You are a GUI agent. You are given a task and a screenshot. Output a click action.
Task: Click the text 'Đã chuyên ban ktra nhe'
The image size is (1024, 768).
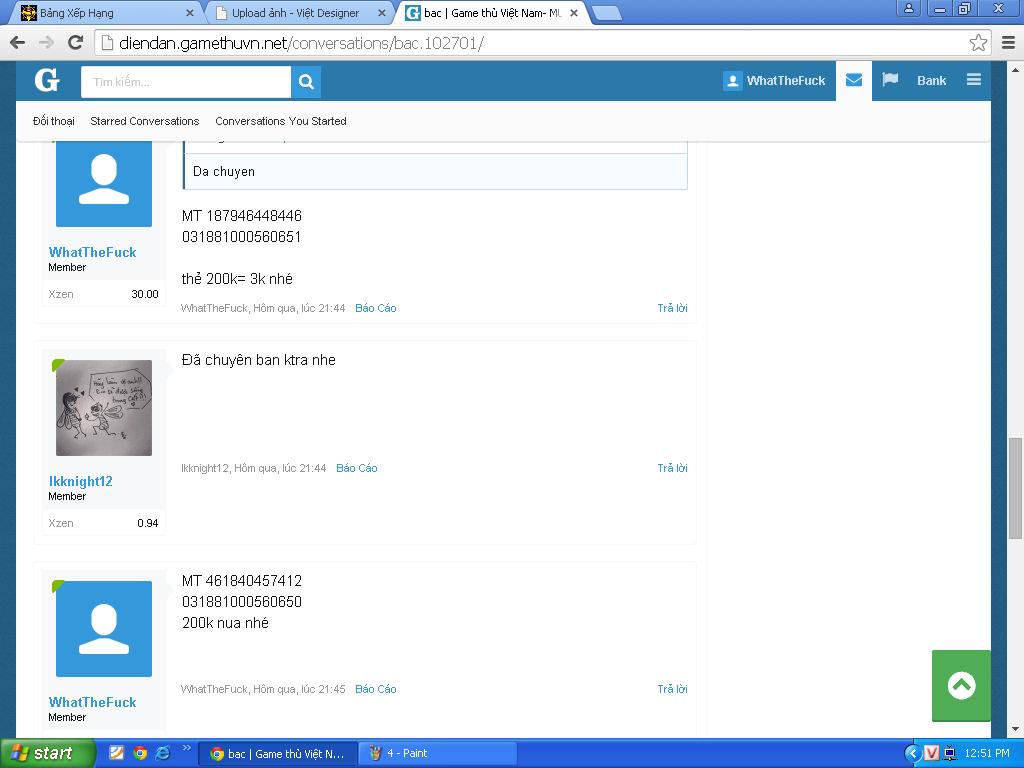pyautogui.click(x=259, y=360)
